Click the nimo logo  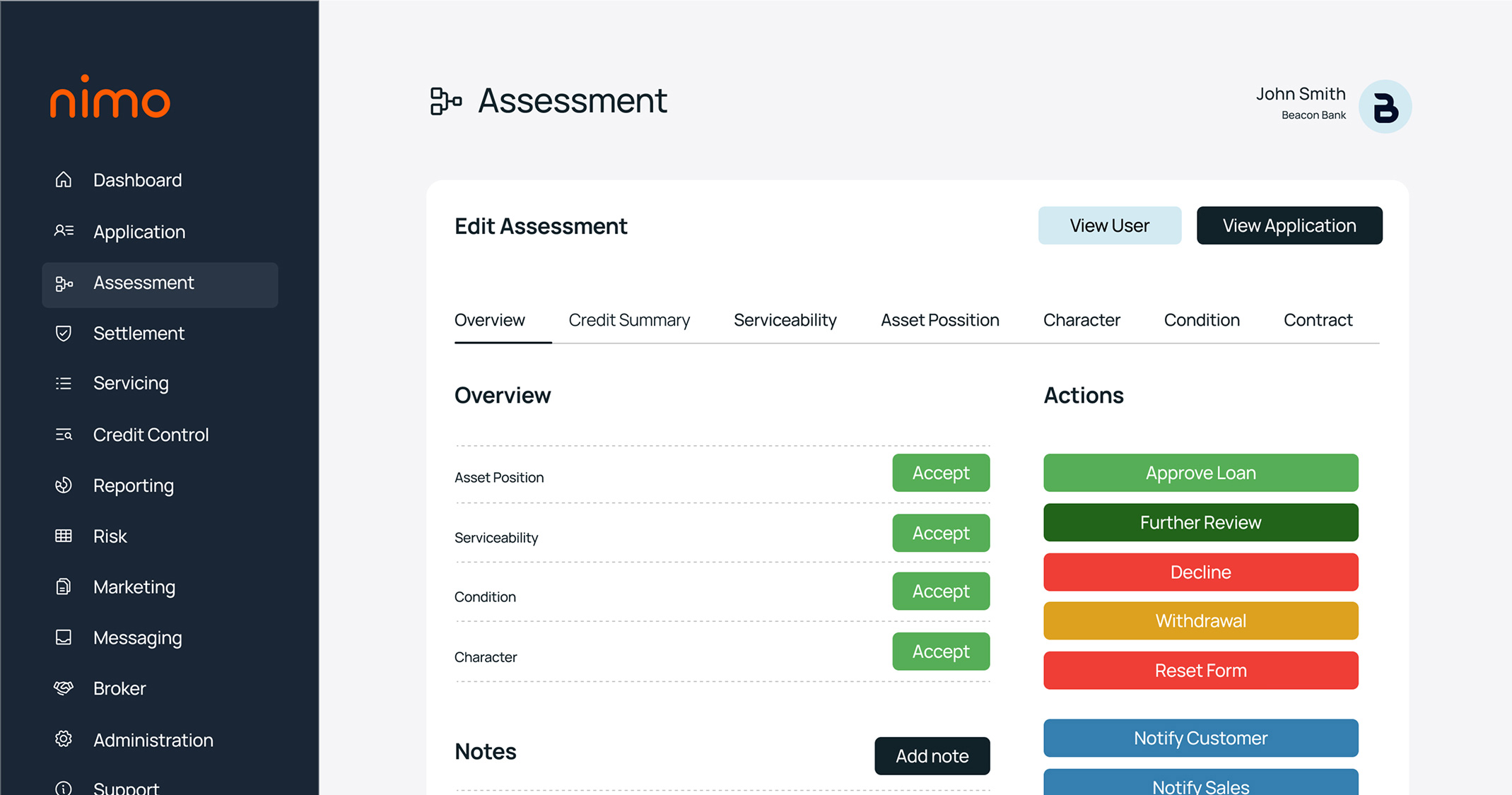click(x=110, y=98)
